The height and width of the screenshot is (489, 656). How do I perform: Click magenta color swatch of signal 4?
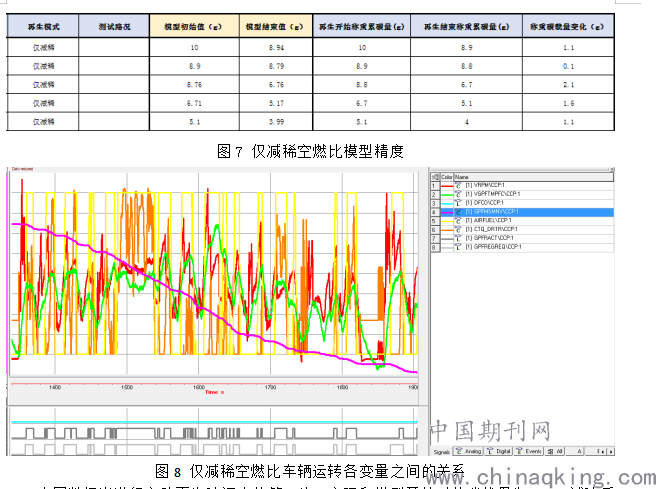446,211
